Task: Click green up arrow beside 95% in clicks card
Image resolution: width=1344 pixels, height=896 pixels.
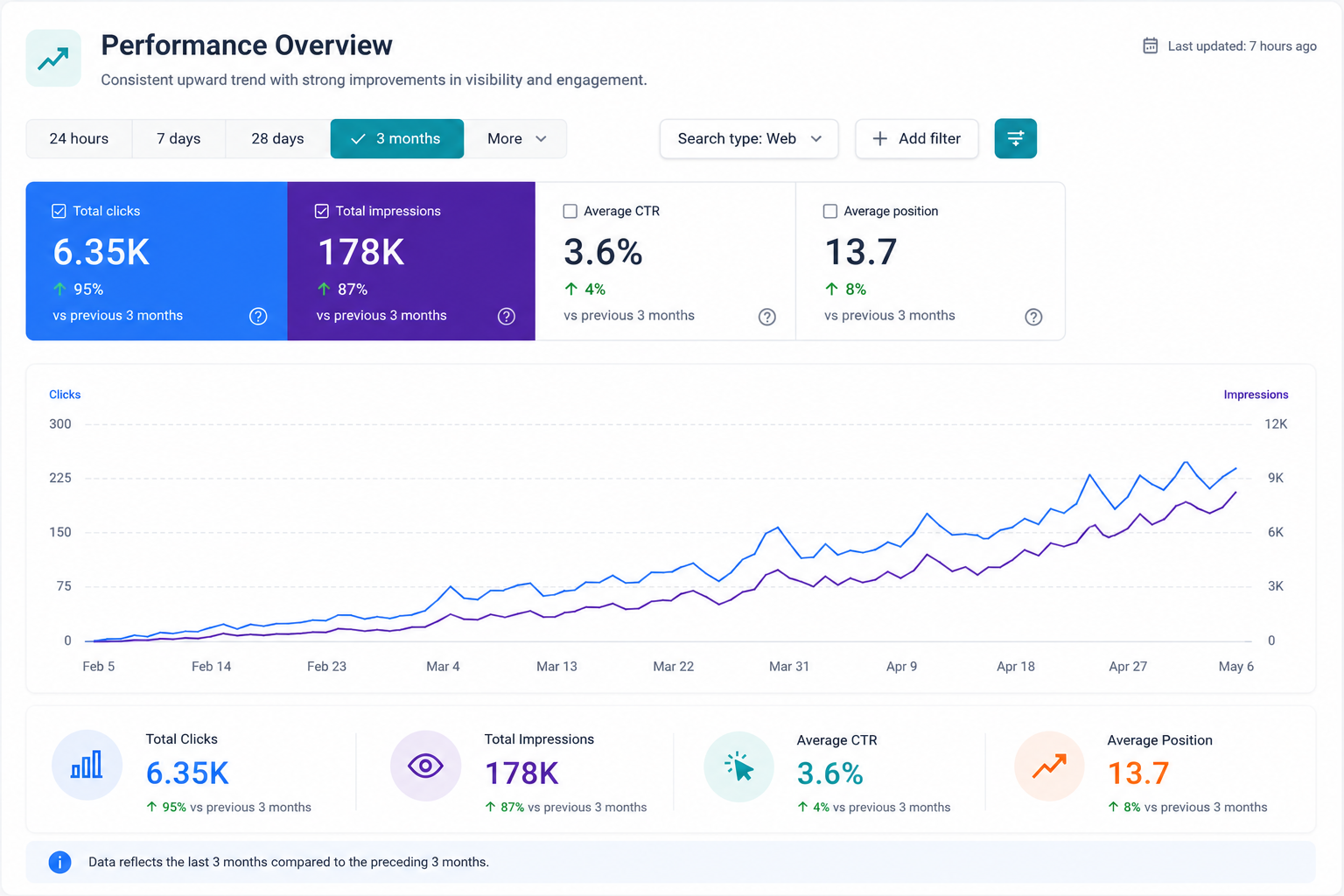Action: click(x=59, y=289)
